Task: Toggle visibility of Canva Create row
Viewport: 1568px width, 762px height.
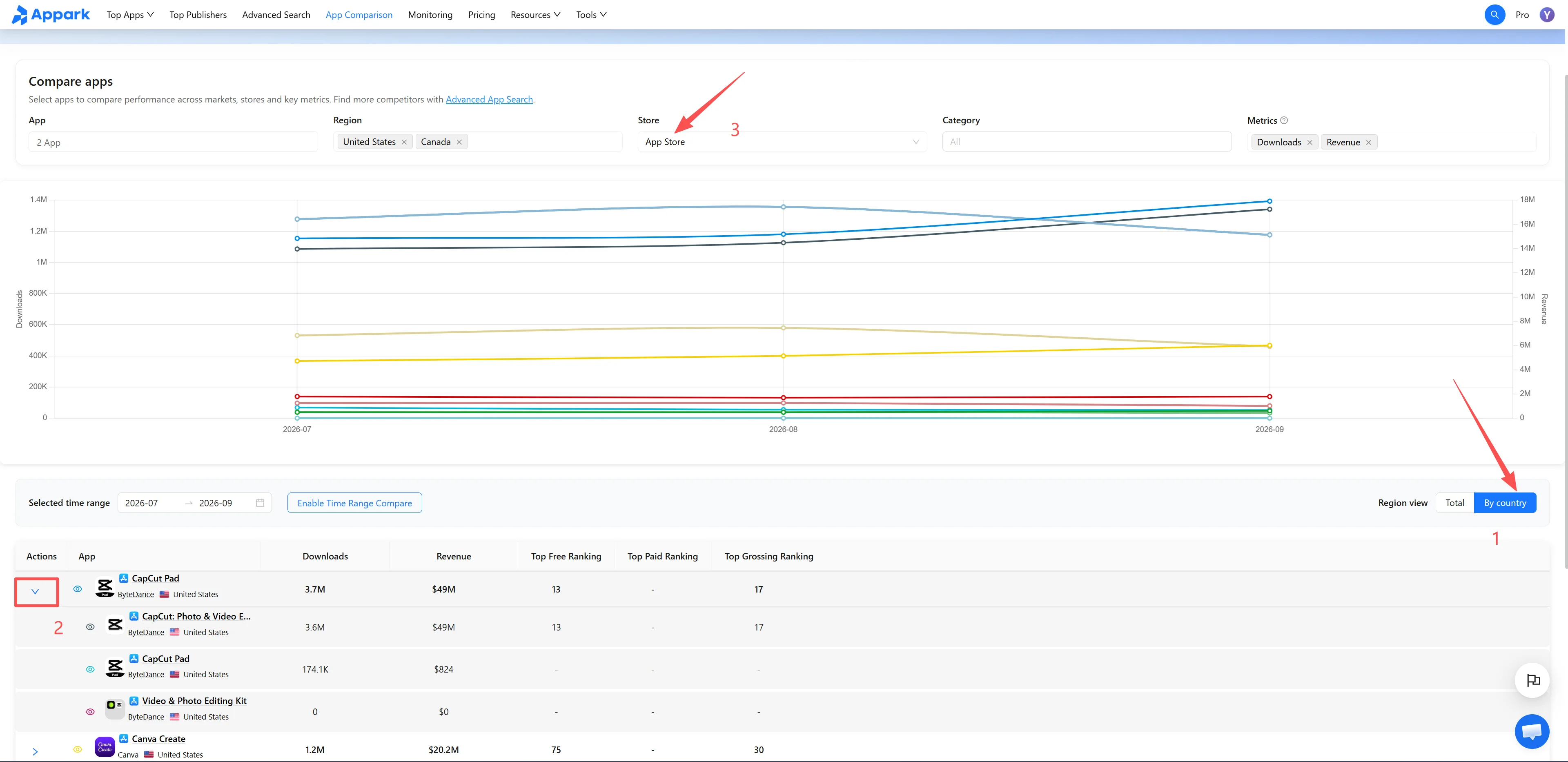Action: (77, 749)
